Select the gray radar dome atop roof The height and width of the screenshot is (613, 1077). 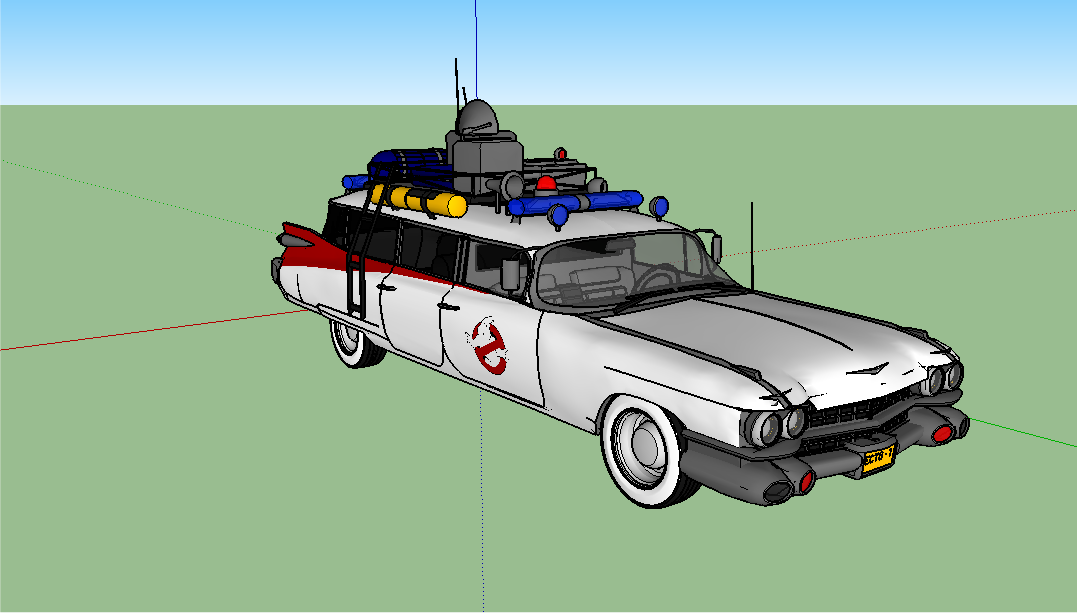pos(478,118)
